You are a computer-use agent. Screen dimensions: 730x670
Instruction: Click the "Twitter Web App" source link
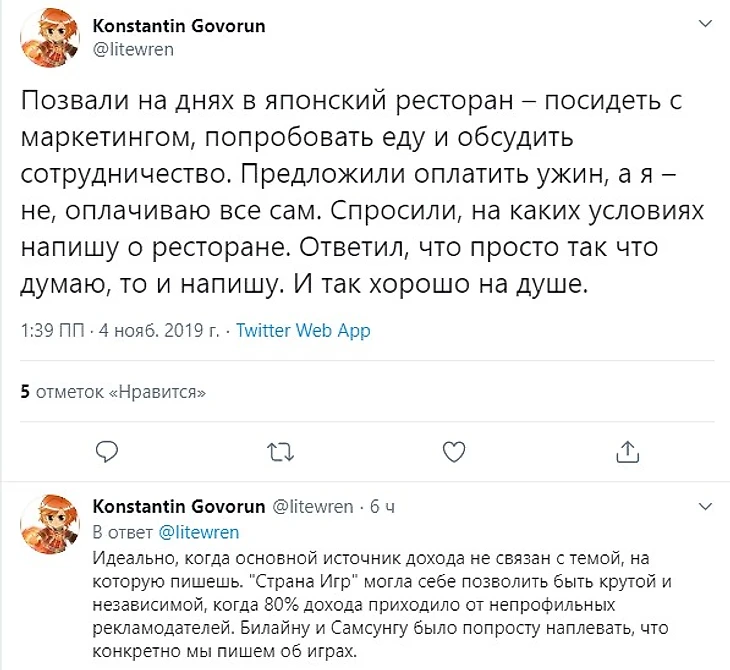coord(303,331)
